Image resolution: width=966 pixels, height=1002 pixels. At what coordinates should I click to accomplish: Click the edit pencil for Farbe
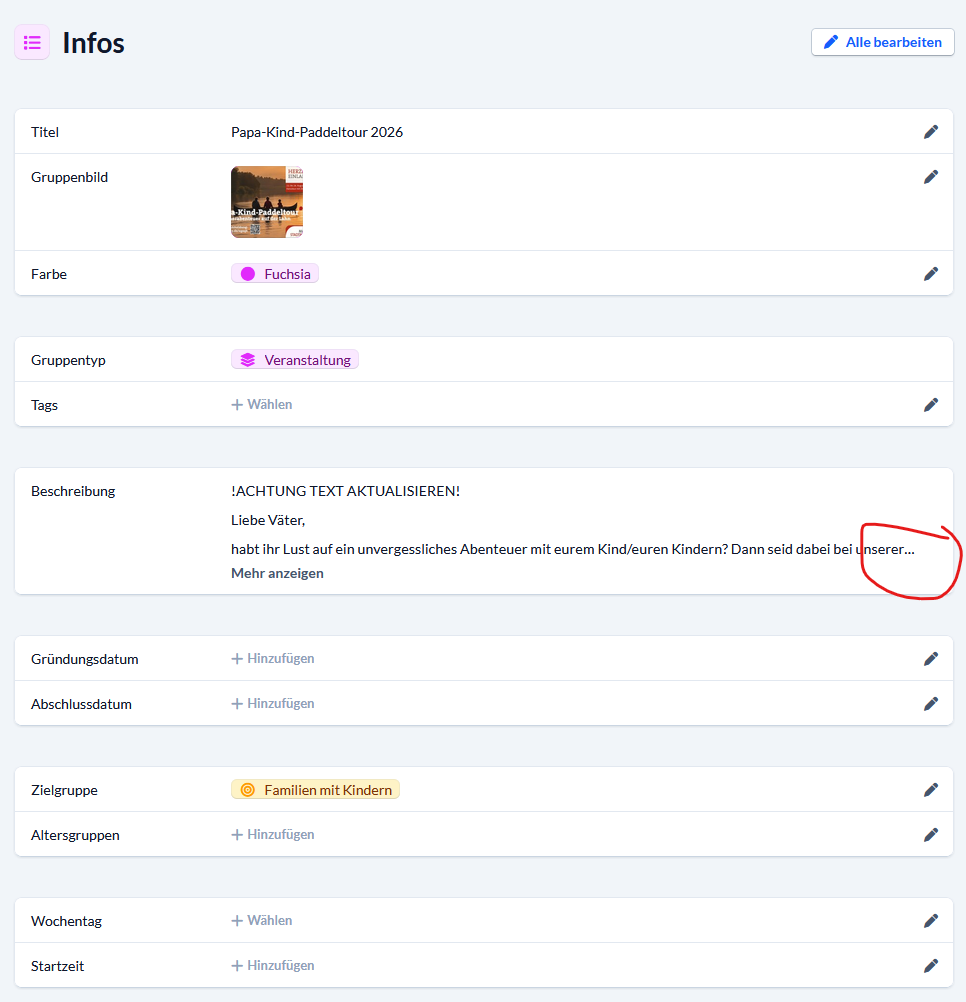pyautogui.click(x=930, y=274)
